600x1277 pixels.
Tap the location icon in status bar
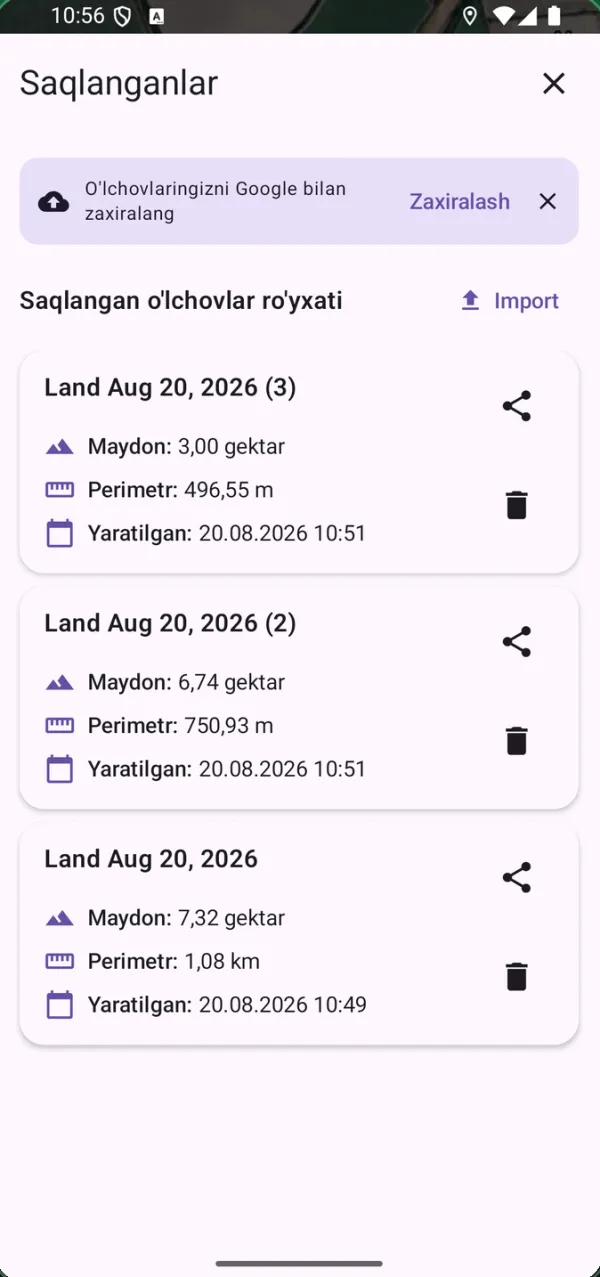(x=470, y=16)
